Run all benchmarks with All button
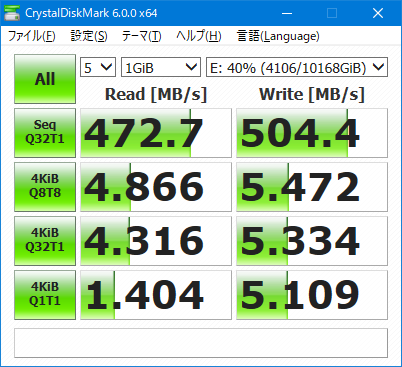402x367 pixels. tap(45, 79)
